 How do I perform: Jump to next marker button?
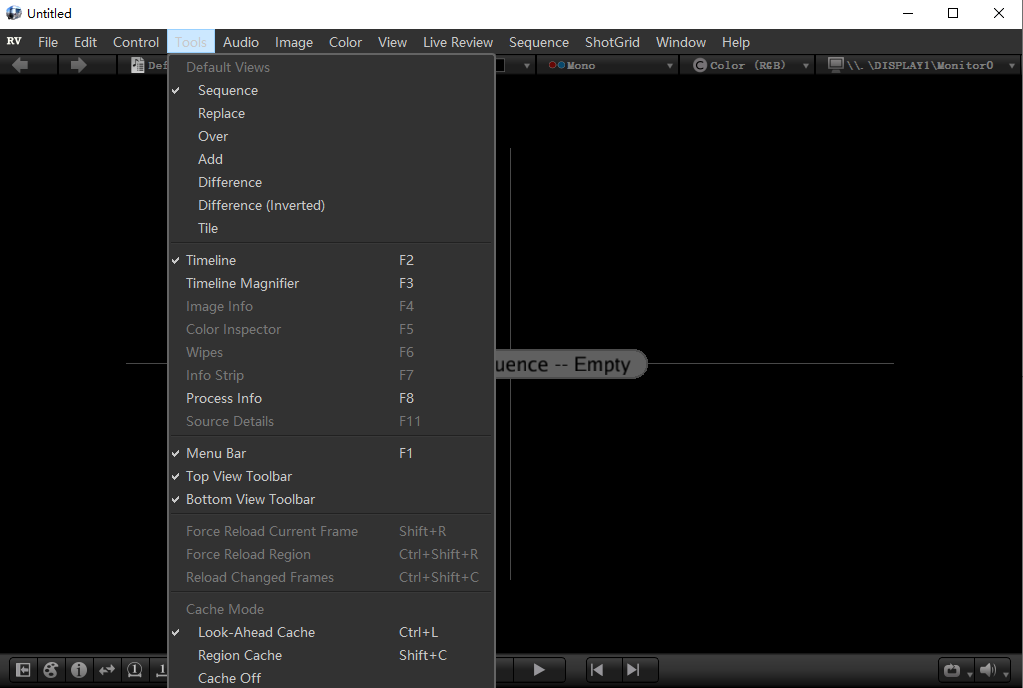[633, 670]
